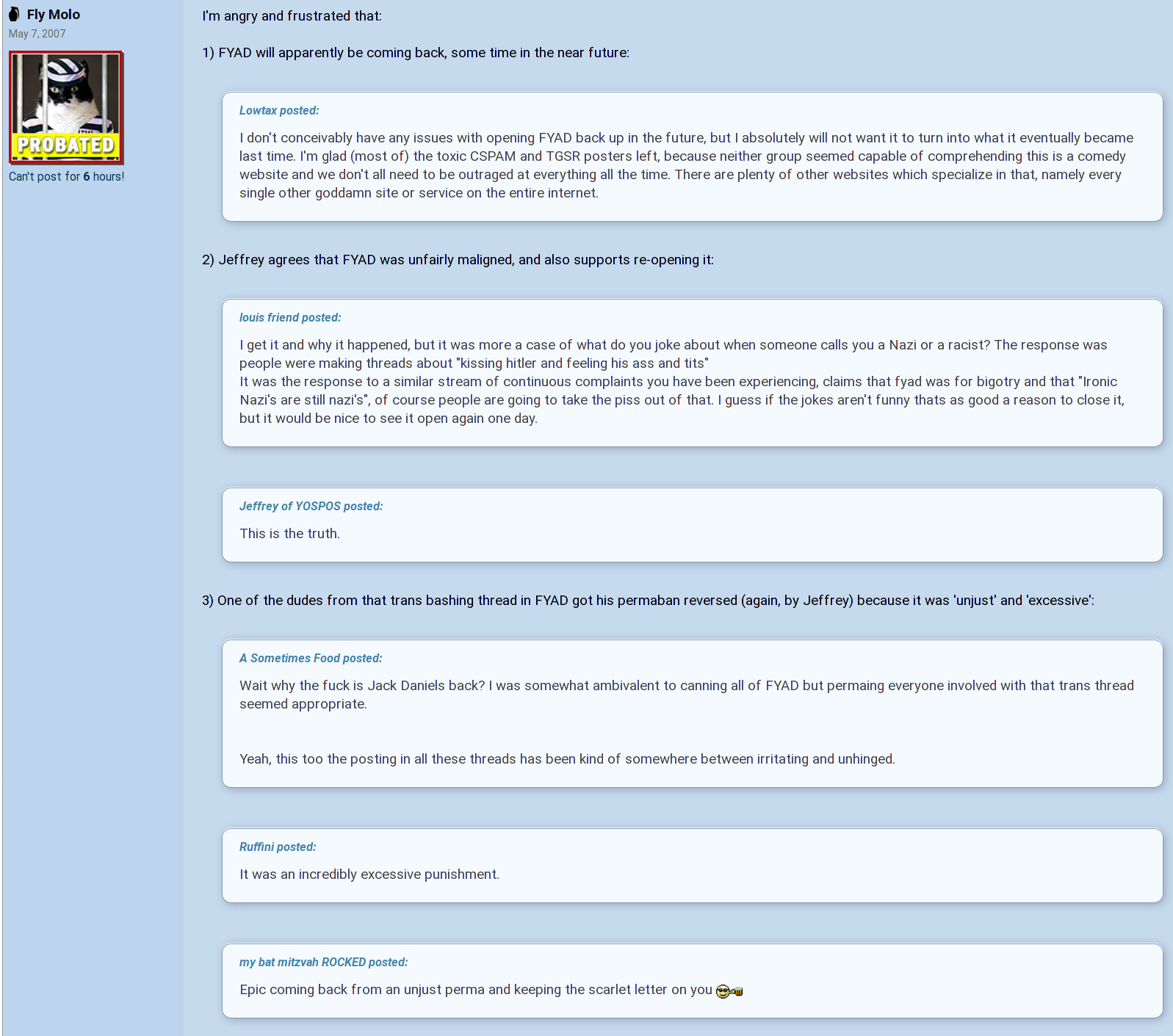This screenshot has width=1173, height=1036.
Task: Click point 1 text about FYAD coming back
Action: click(416, 53)
